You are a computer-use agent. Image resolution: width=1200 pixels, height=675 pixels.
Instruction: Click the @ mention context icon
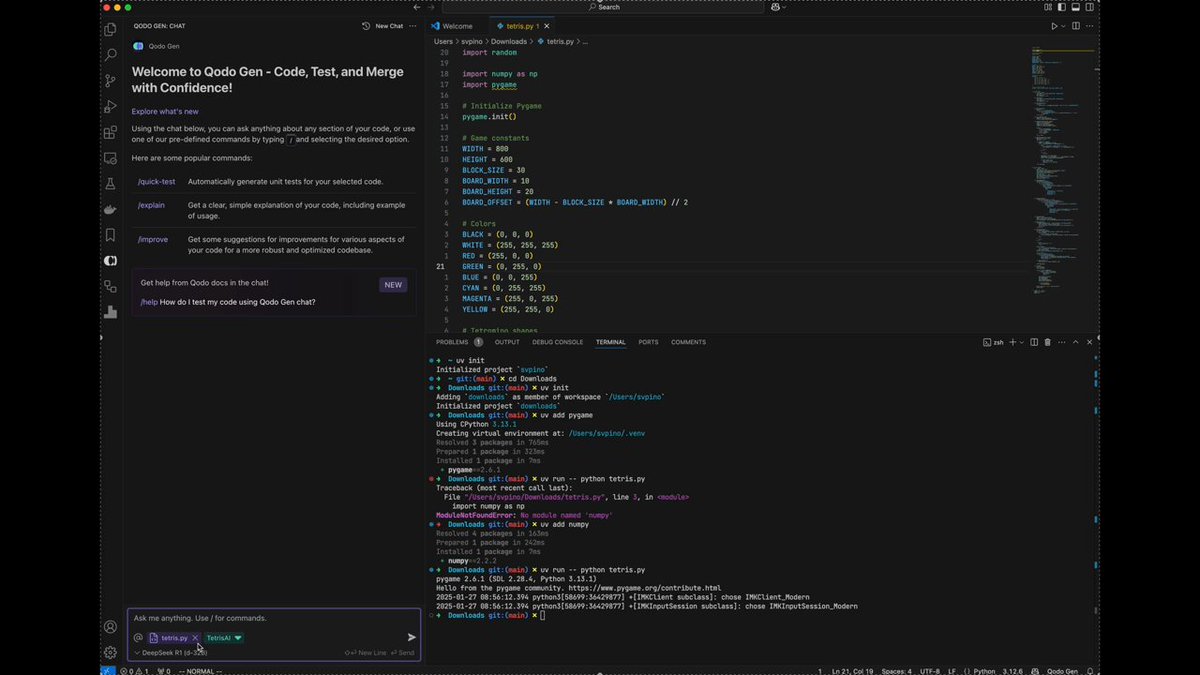tap(138, 637)
